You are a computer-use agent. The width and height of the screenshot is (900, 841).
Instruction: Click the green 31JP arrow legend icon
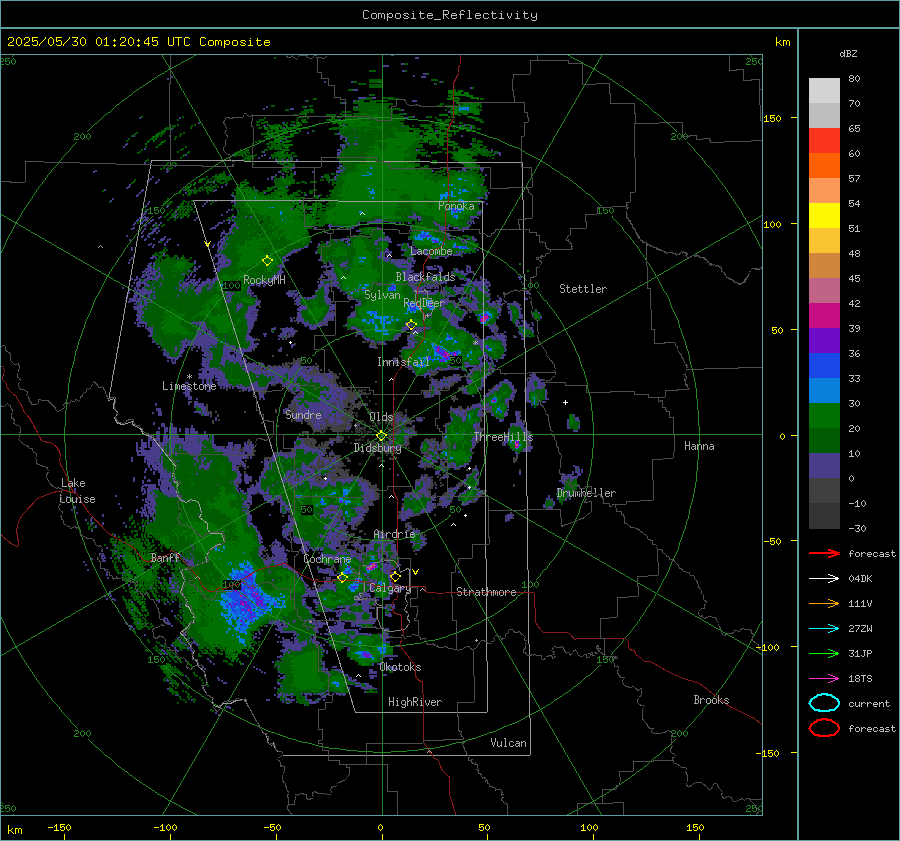824,653
